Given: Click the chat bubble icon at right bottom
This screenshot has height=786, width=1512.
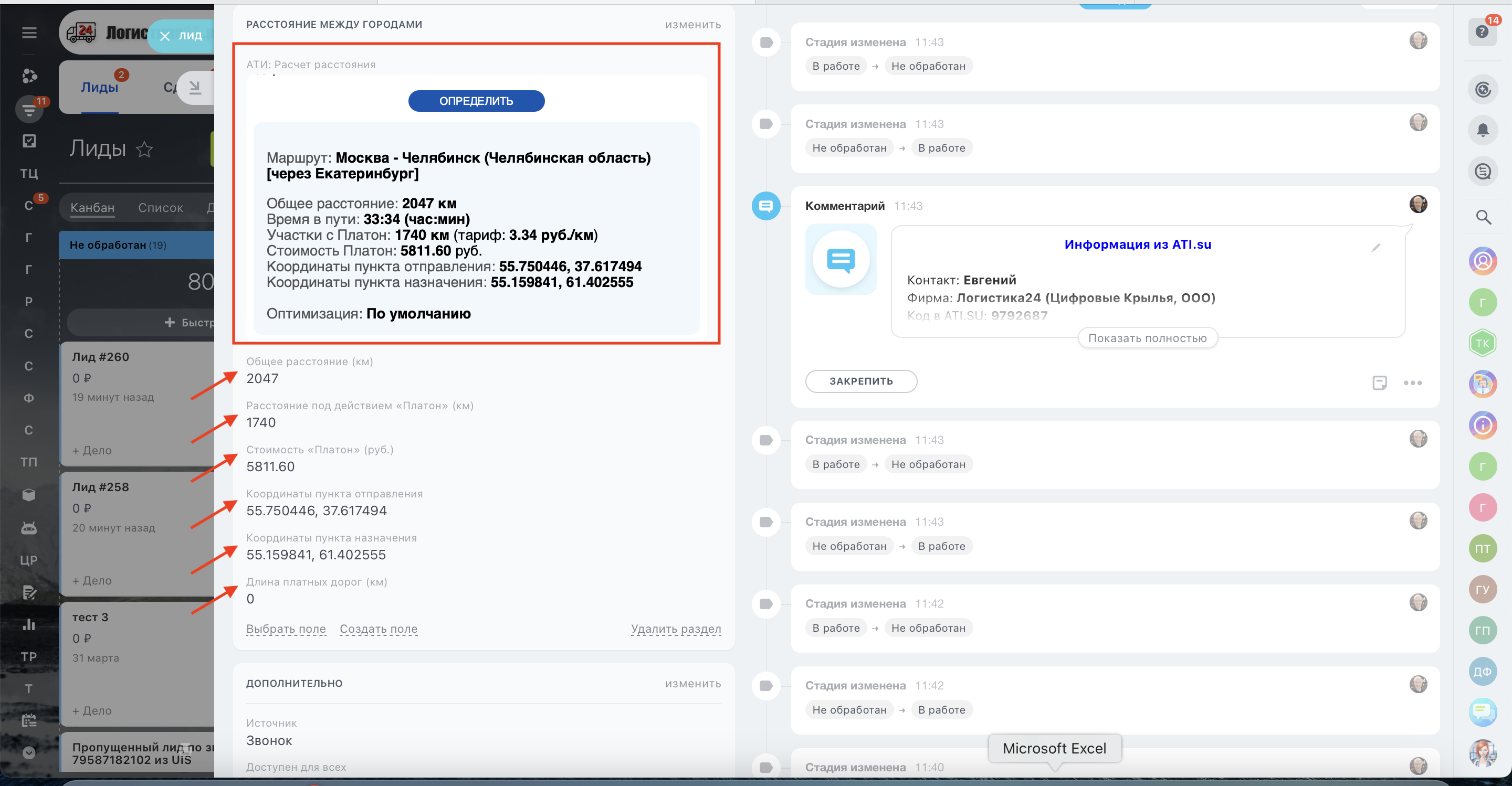Looking at the screenshot, I should coord(1483,712).
